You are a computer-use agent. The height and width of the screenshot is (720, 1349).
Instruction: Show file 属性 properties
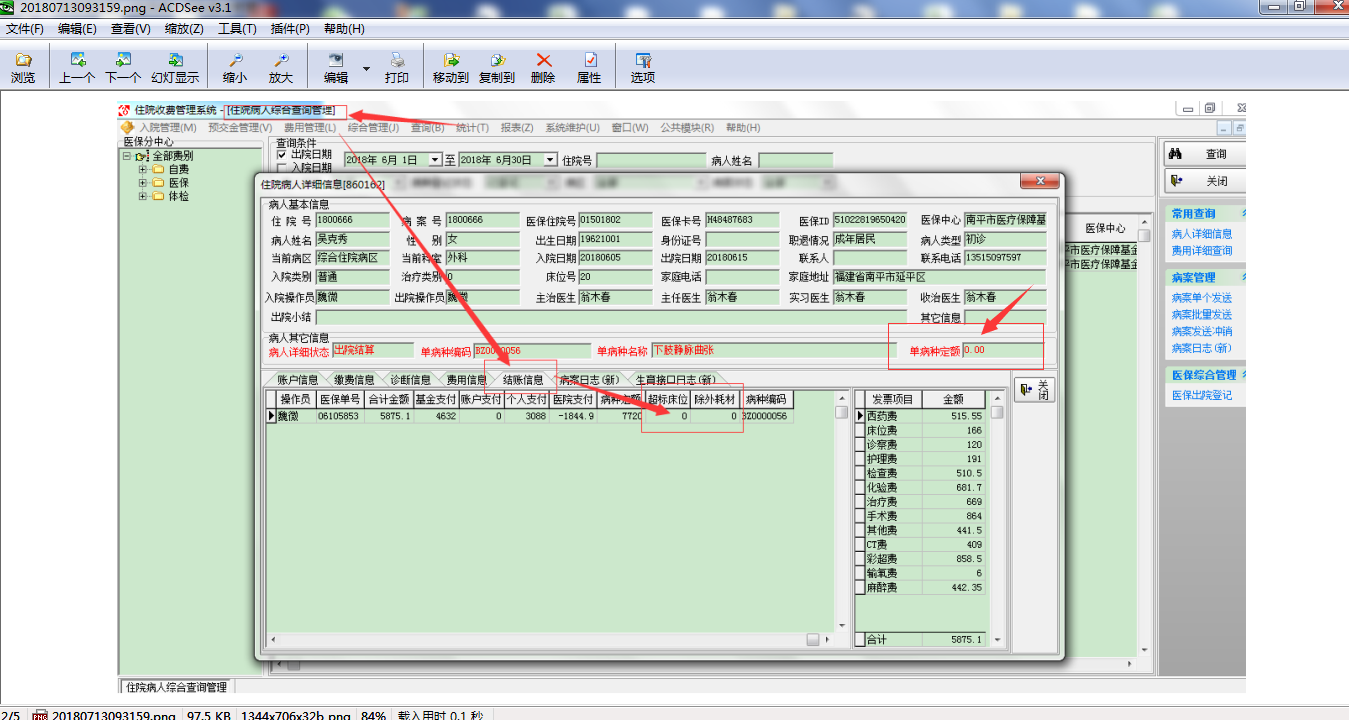pos(589,68)
